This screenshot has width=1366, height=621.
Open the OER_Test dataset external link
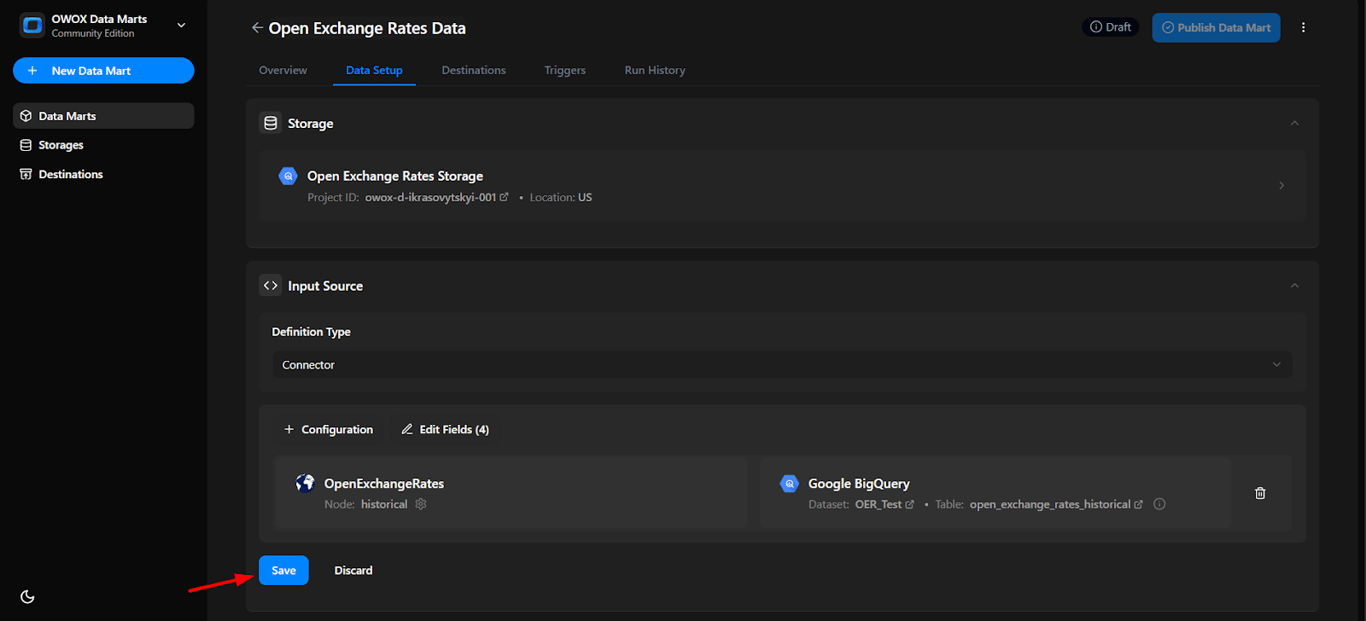tap(910, 504)
